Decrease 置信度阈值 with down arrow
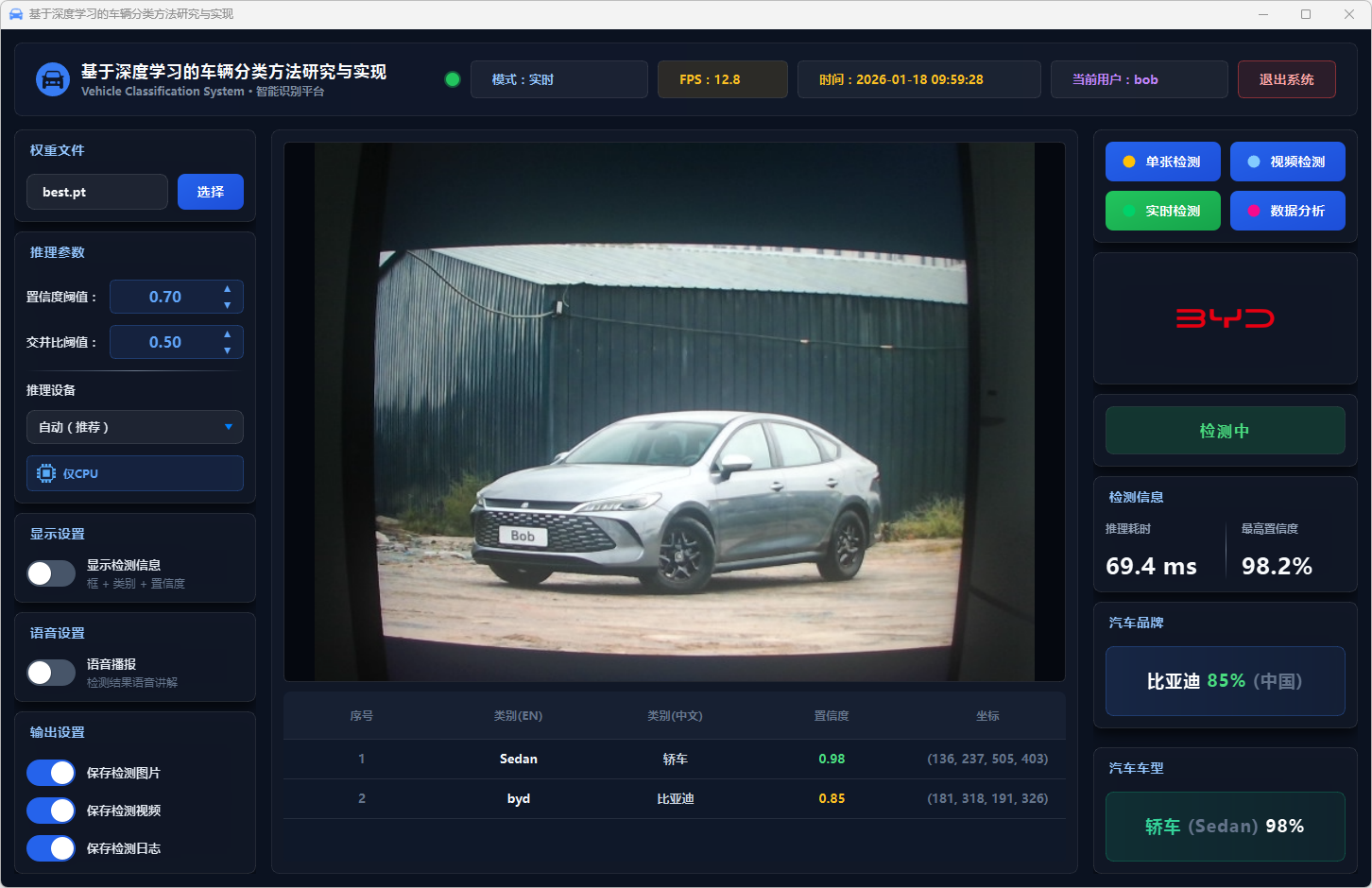The width and height of the screenshot is (1372, 888). (x=227, y=305)
